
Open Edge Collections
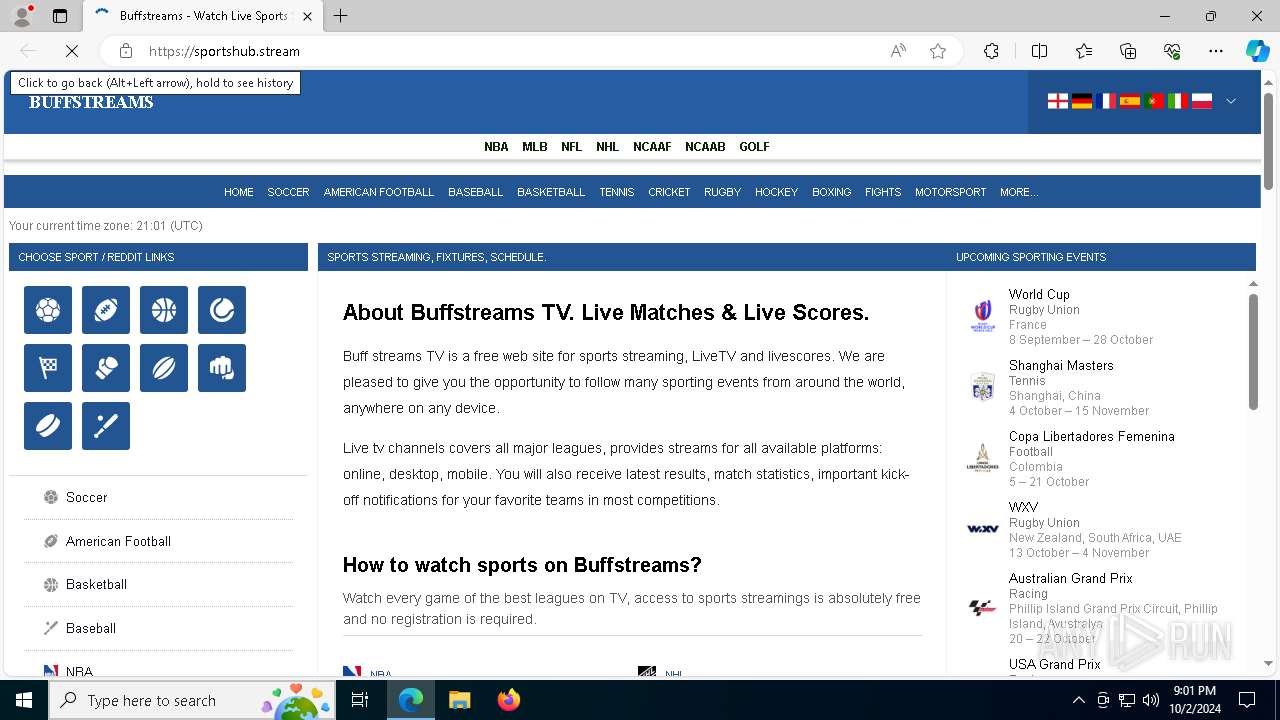pyautogui.click(x=1128, y=51)
